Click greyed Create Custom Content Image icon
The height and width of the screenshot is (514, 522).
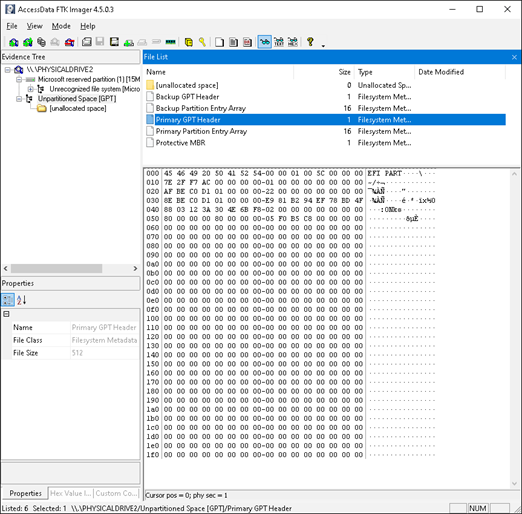coord(142,42)
